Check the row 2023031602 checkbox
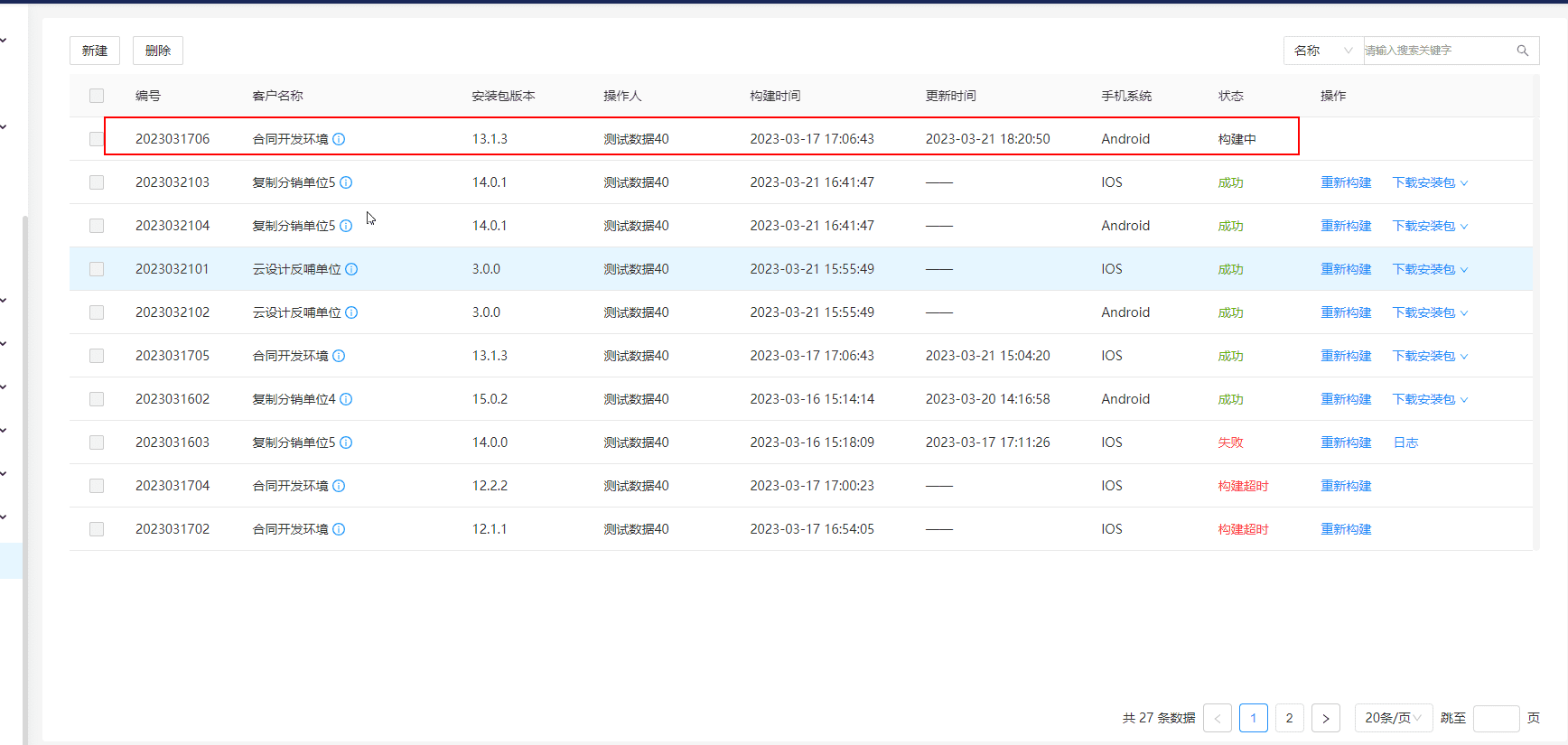Image resolution: width=1568 pixels, height=745 pixels. click(97, 399)
